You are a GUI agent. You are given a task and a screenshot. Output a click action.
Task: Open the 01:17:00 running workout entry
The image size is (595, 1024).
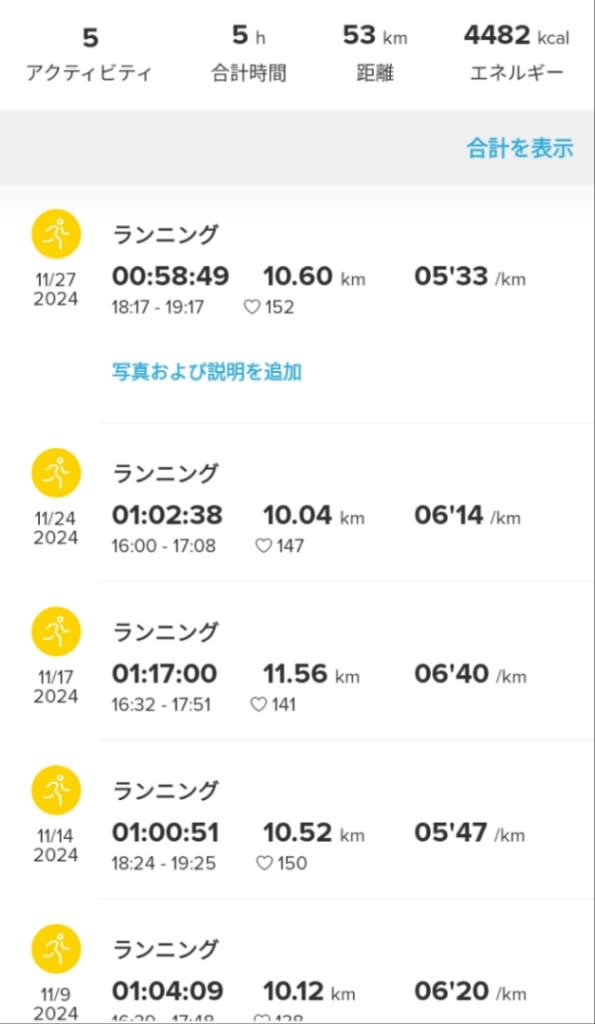[347, 660]
